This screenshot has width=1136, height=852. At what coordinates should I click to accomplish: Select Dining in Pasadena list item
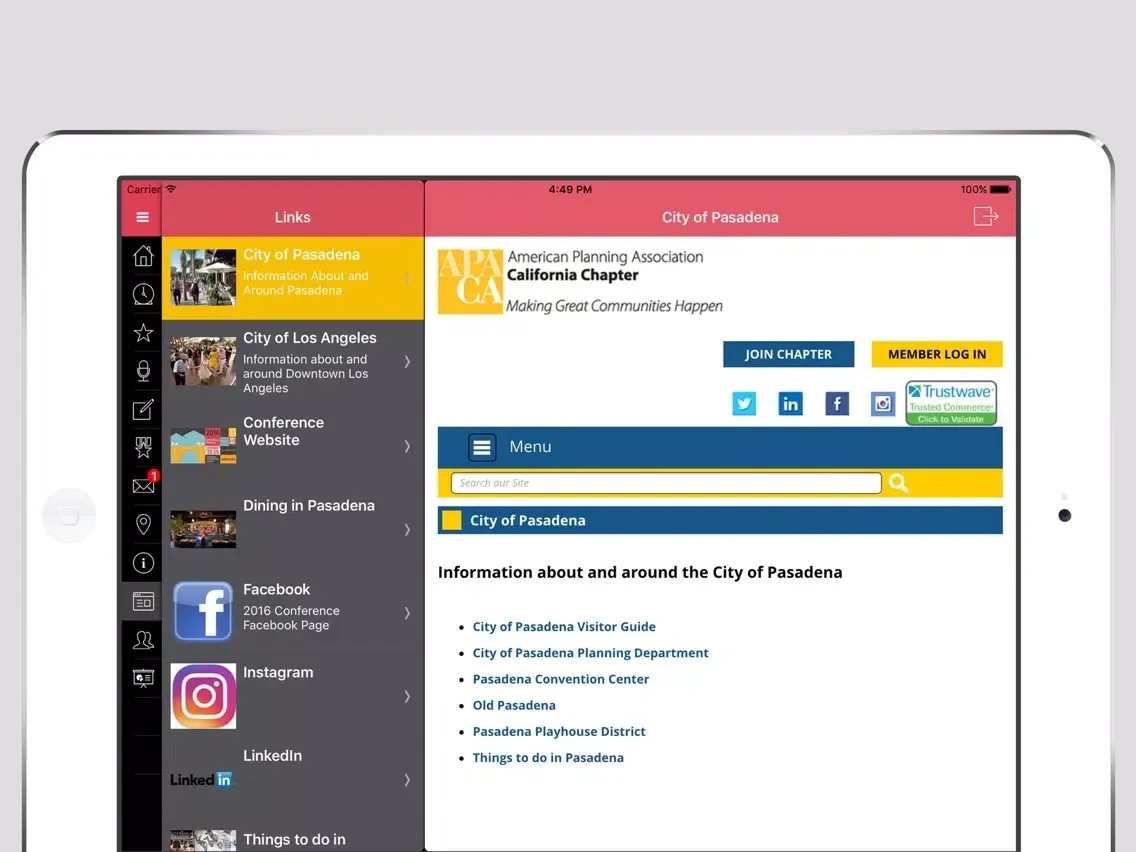point(293,529)
